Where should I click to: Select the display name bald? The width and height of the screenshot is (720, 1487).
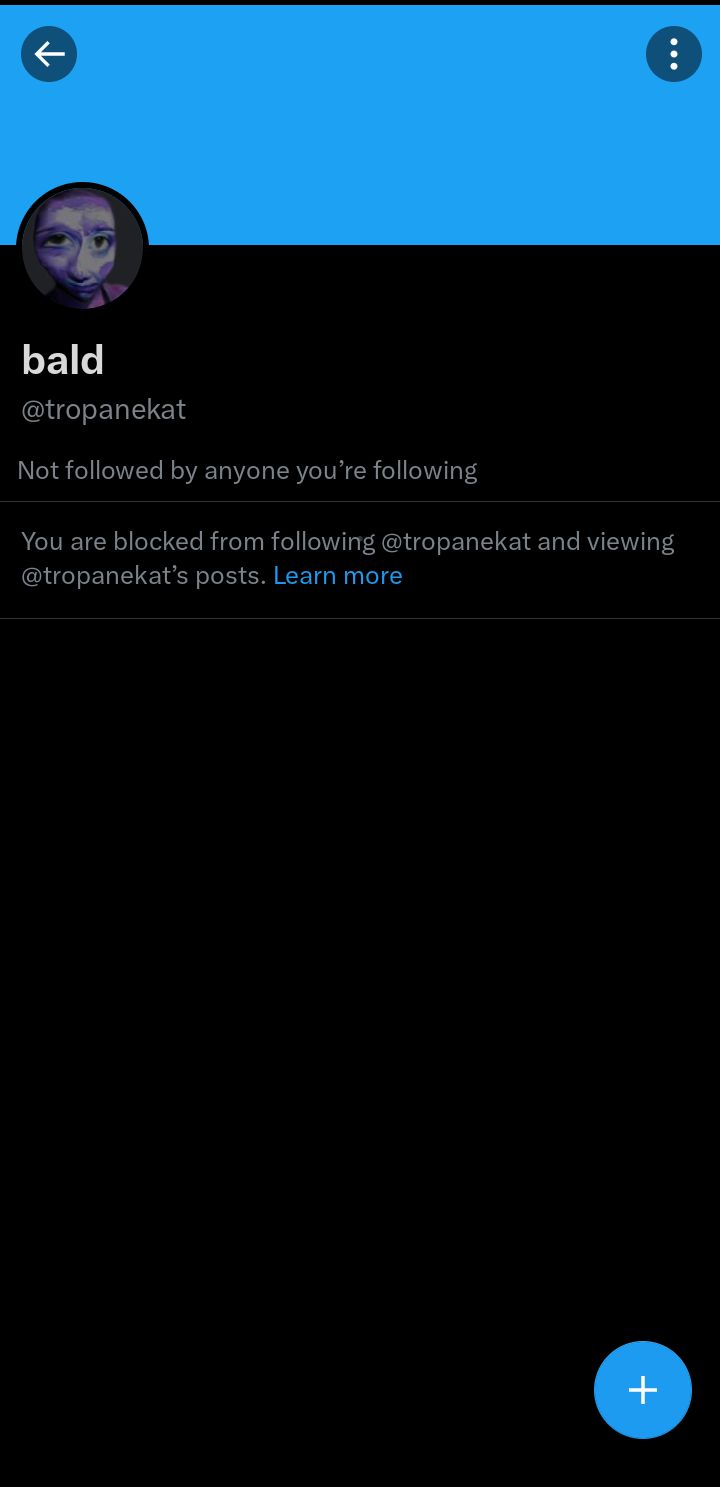click(63, 360)
